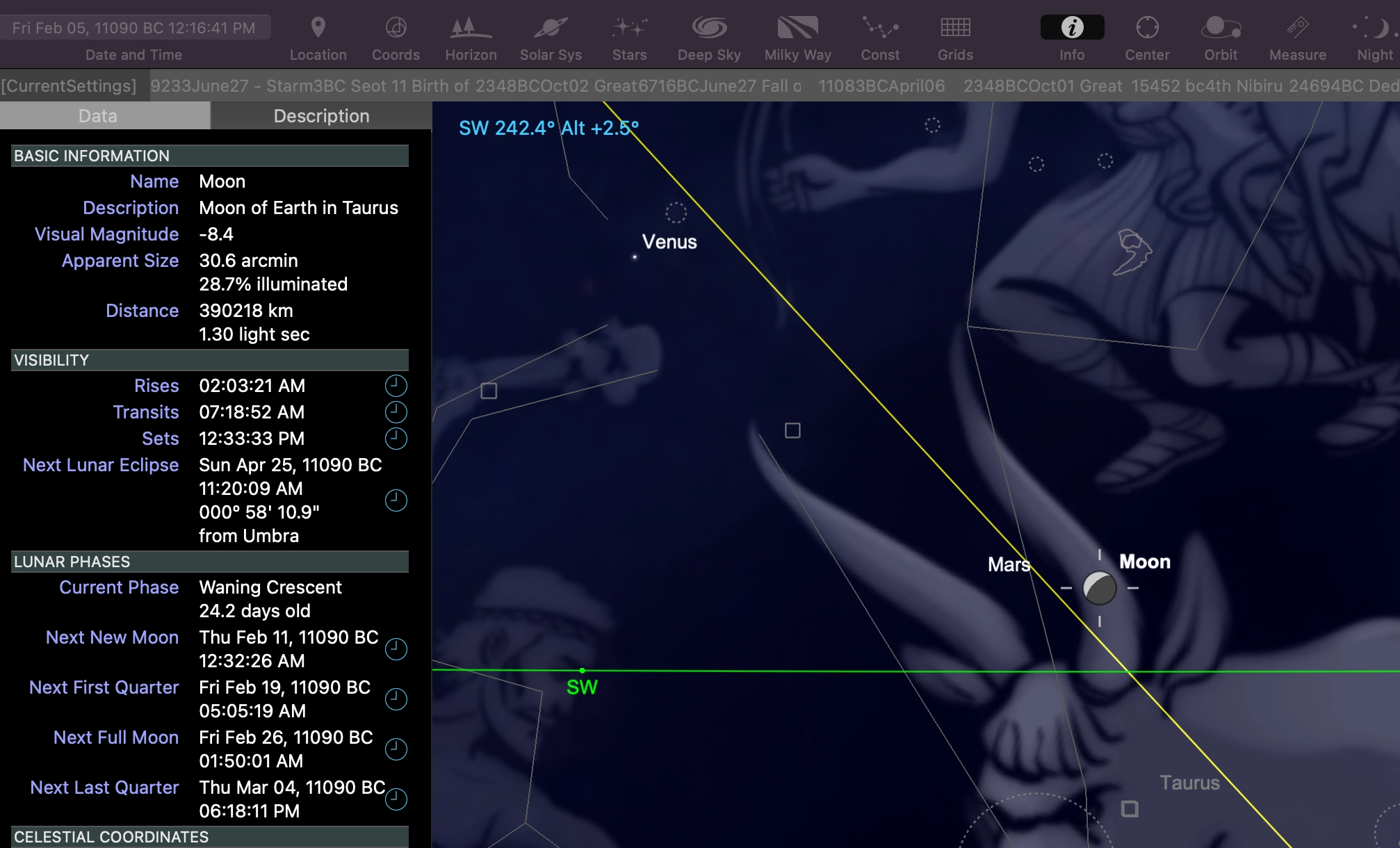Click the Venus dot in the sky
The image size is (1400, 848).
(x=635, y=256)
